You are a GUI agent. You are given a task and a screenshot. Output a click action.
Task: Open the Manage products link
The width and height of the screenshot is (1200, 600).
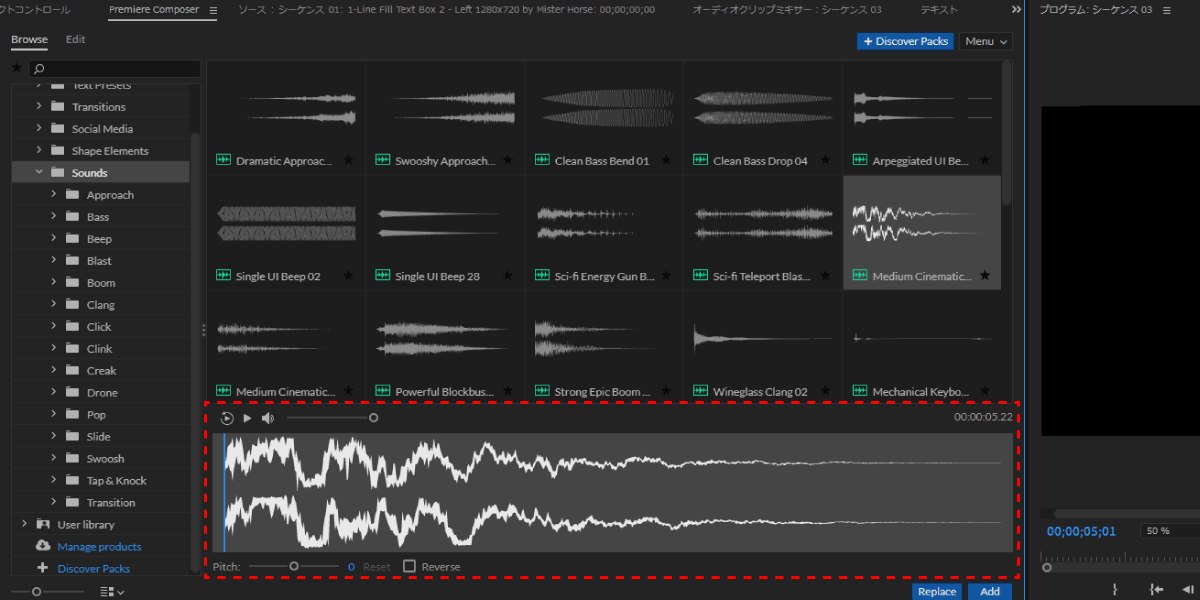[99, 546]
